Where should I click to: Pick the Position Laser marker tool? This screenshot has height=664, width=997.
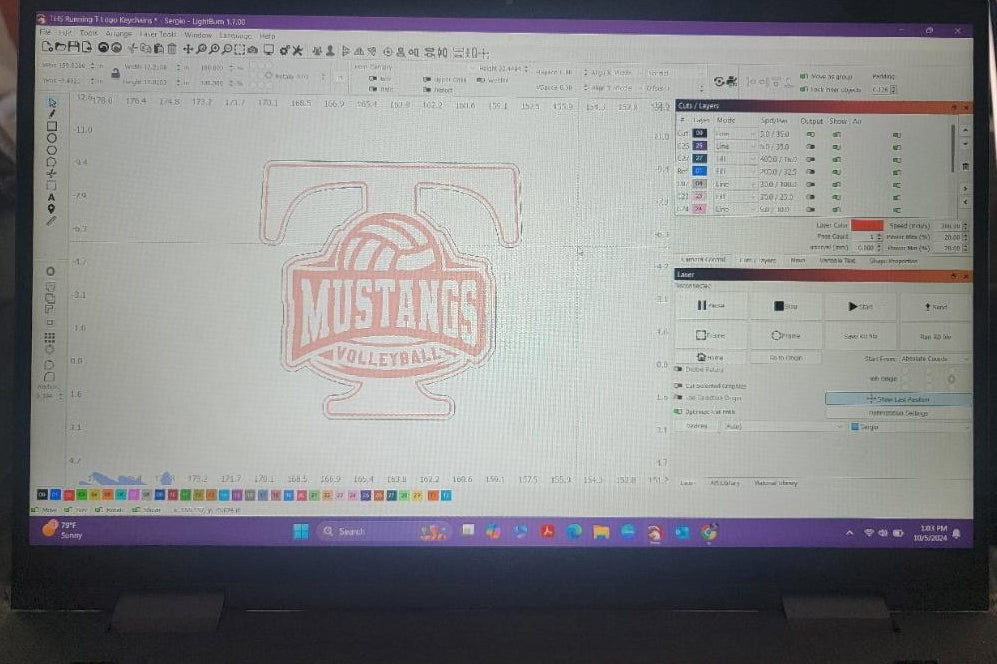coord(52,209)
